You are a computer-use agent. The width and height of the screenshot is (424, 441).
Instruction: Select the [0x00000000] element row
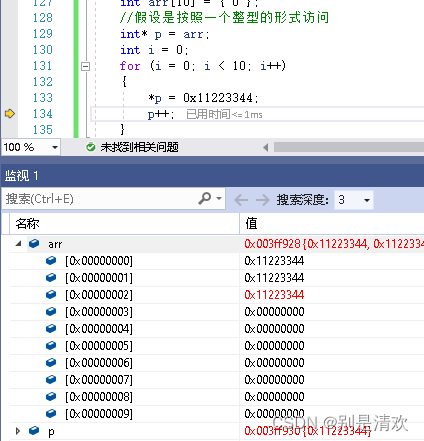pos(217,261)
